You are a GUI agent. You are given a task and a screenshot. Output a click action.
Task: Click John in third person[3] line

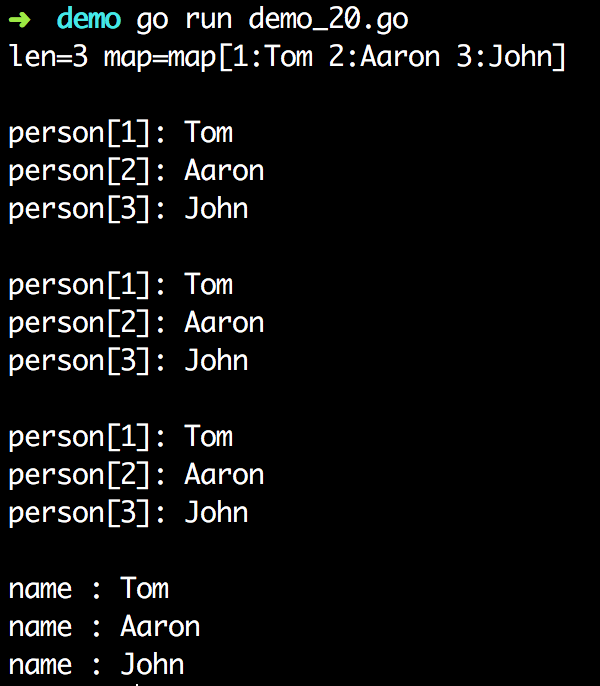click(216, 513)
